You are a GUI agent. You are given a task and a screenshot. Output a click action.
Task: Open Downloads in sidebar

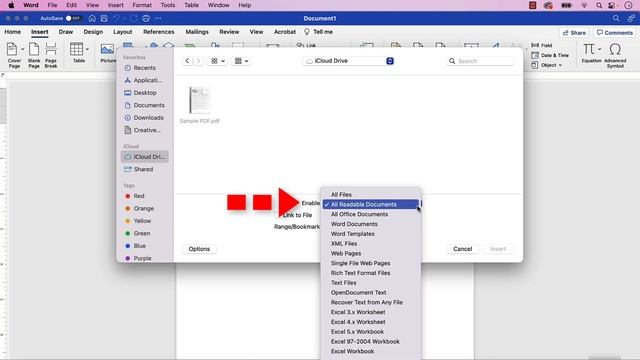[x=145, y=118]
